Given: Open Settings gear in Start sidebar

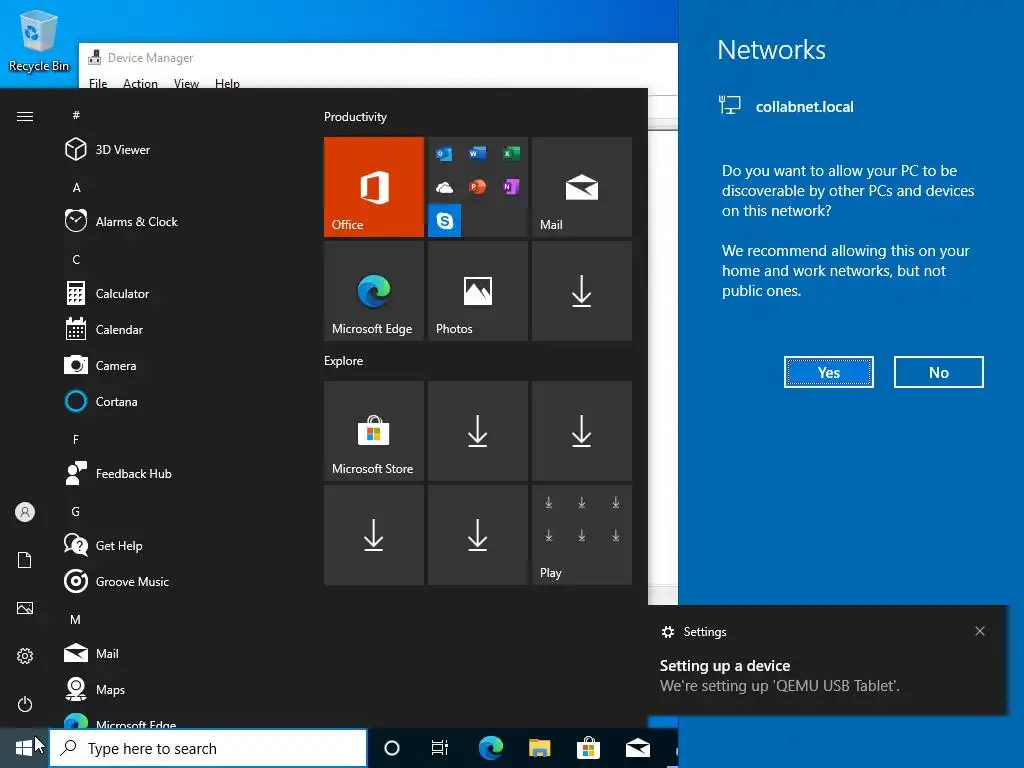Looking at the screenshot, I should (x=25, y=656).
